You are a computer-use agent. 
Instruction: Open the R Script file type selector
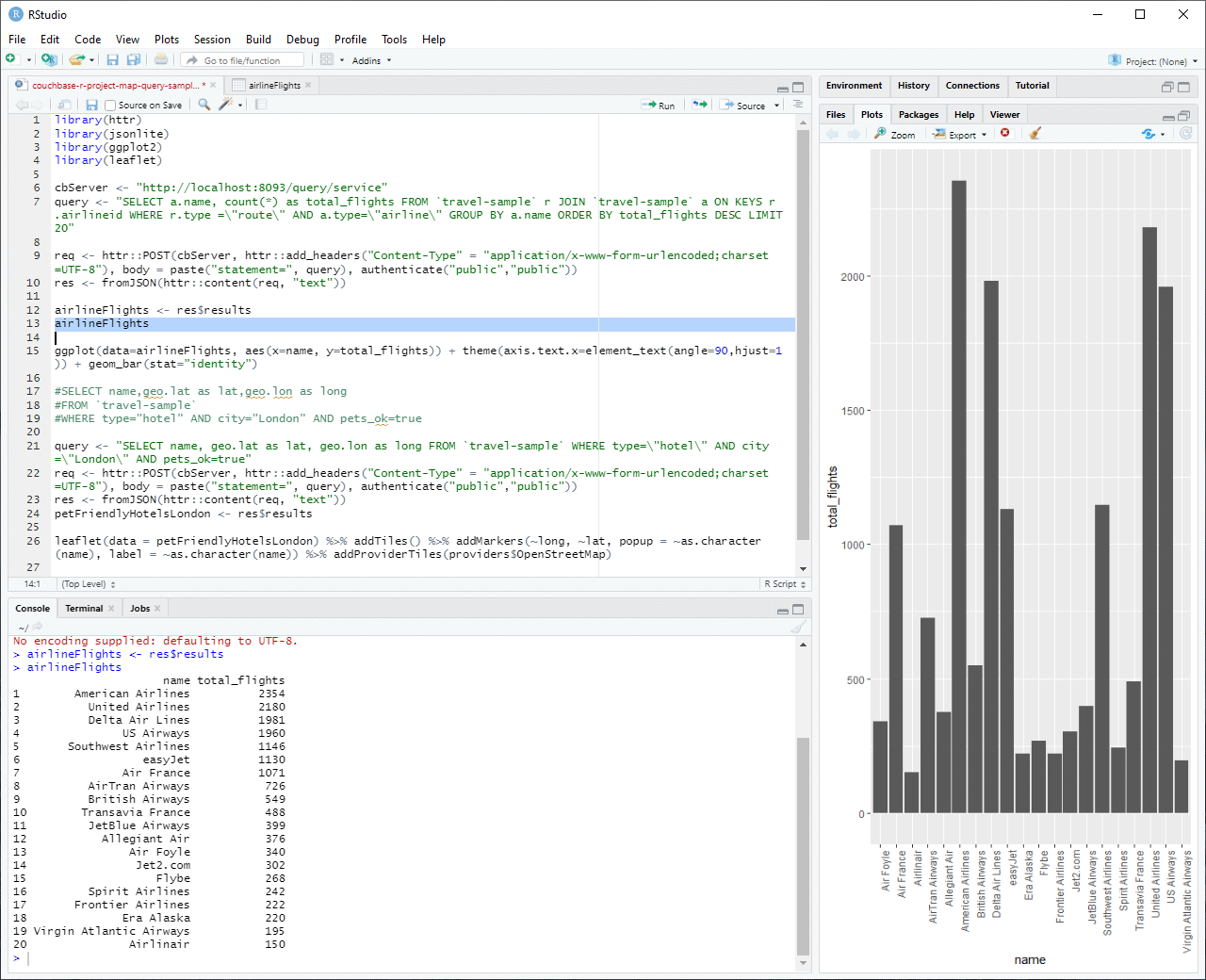[784, 584]
